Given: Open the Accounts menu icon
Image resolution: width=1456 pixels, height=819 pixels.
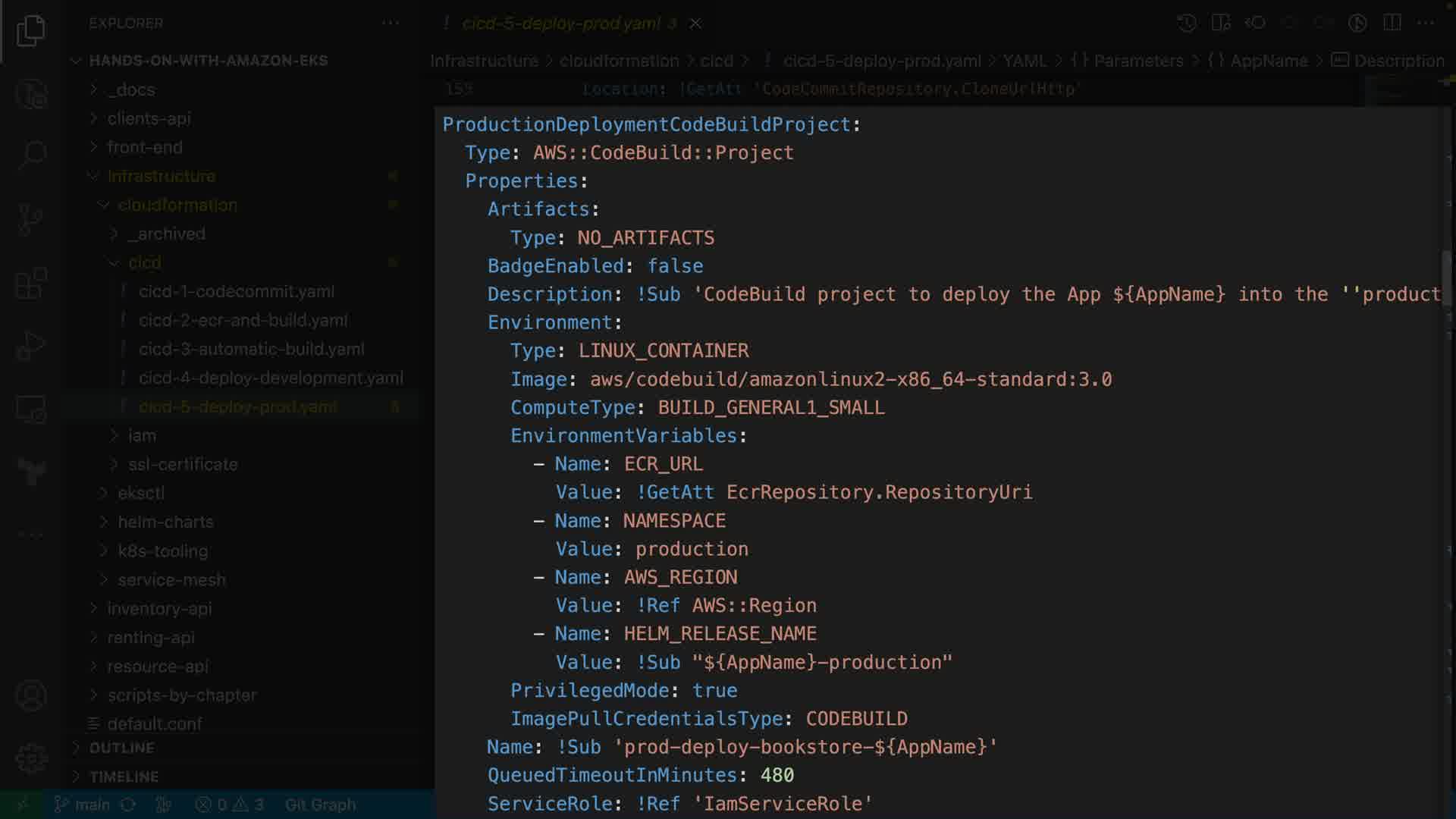Looking at the screenshot, I should point(31,695).
